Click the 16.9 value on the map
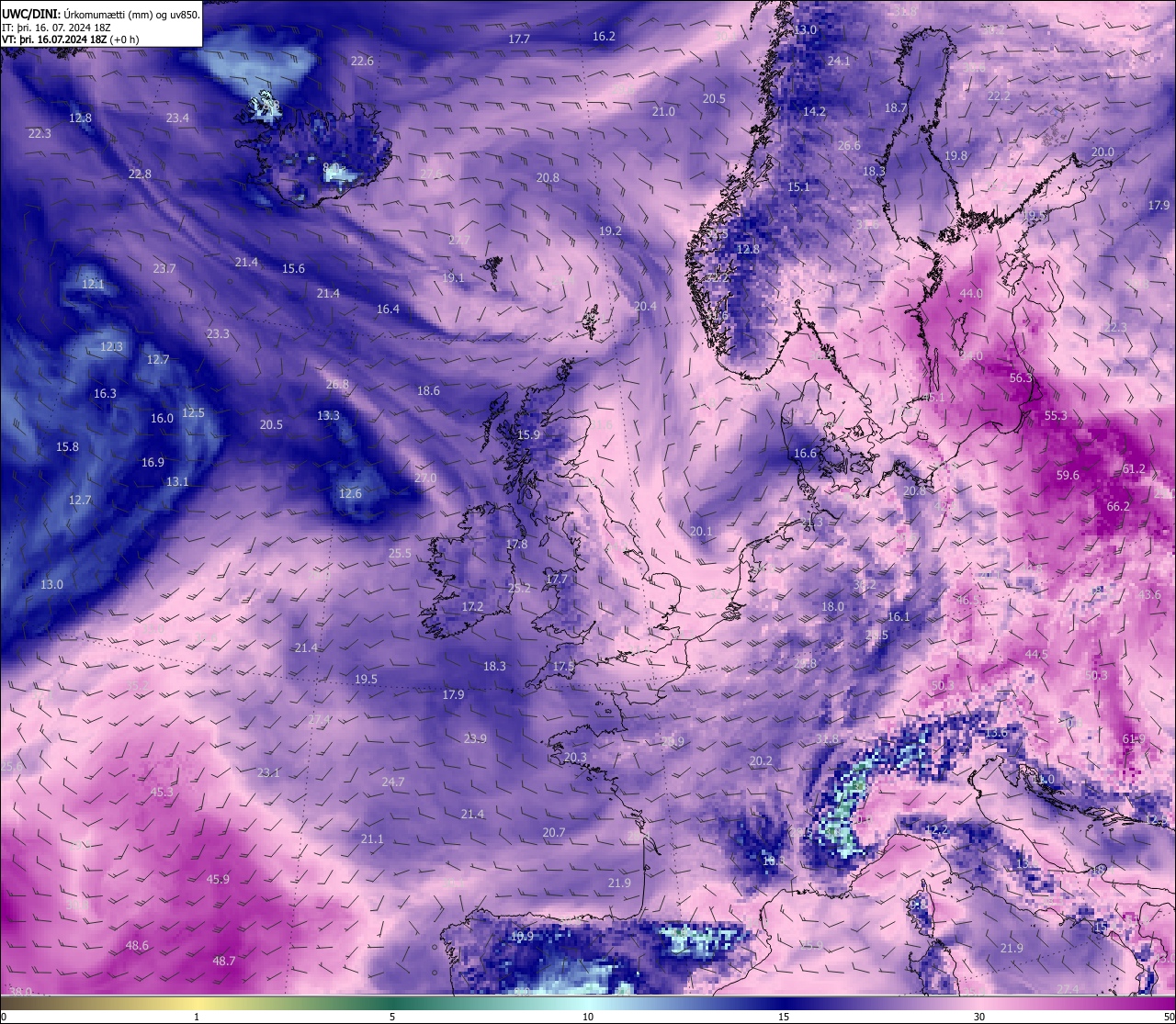The image size is (1176, 1024). pos(153,462)
